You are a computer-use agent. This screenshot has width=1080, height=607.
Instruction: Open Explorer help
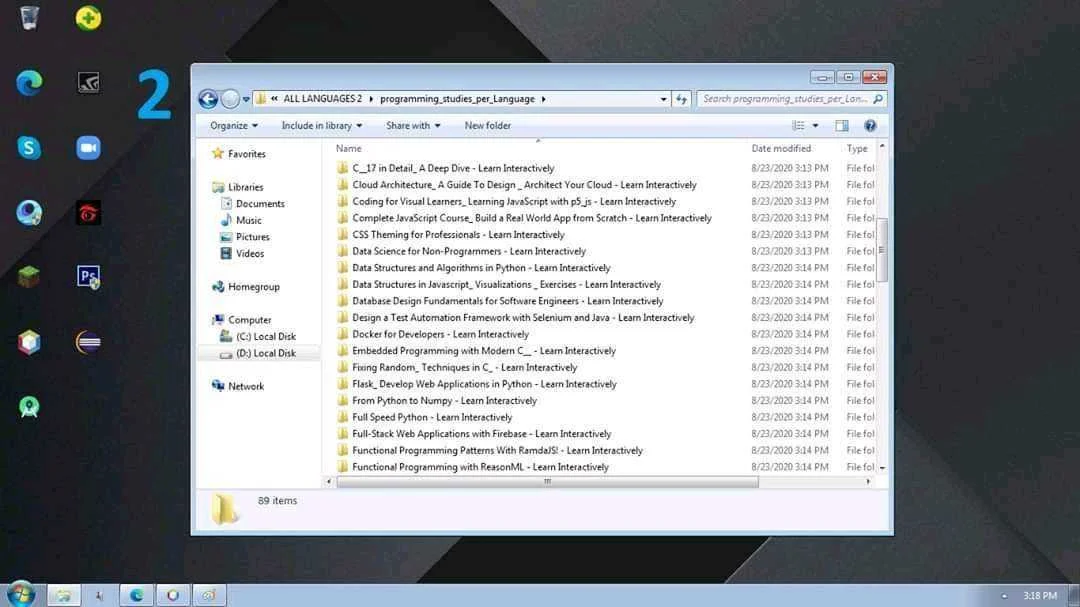tap(870, 125)
